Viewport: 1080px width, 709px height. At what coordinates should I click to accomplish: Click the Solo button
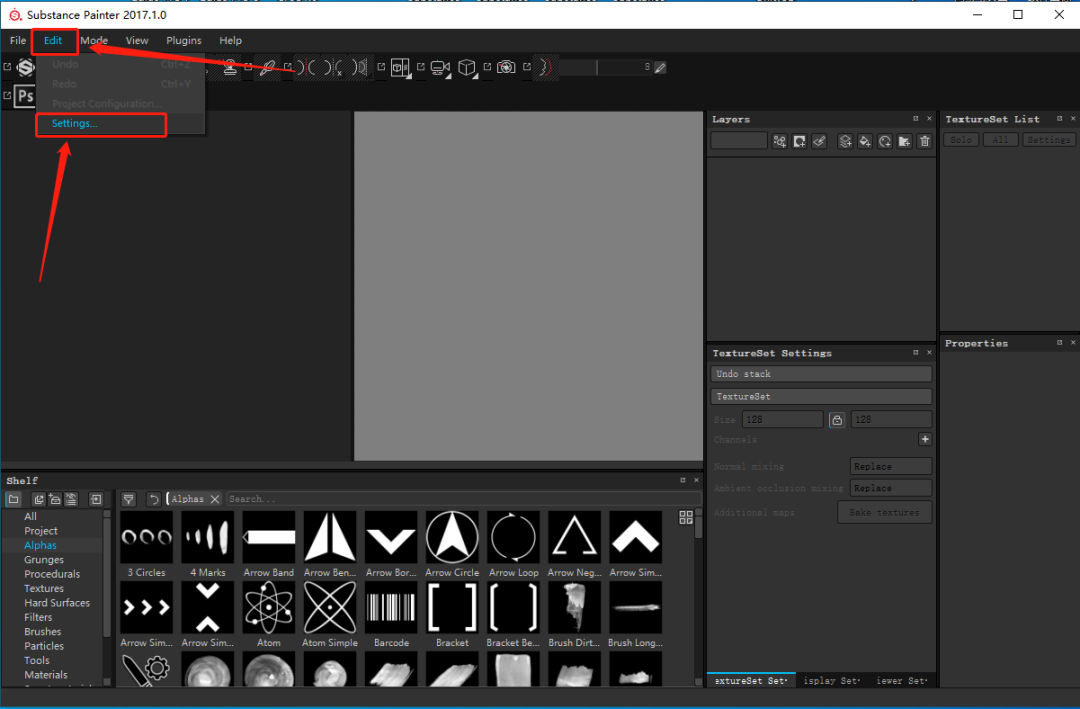pyautogui.click(x=961, y=140)
